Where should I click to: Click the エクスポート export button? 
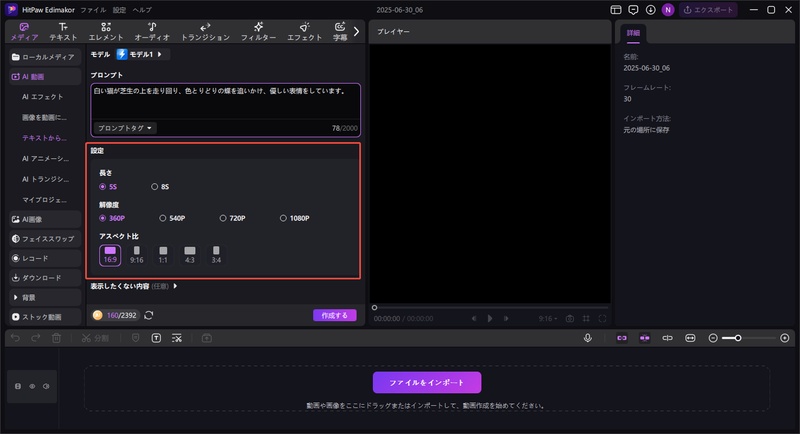pyautogui.click(x=708, y=10)
